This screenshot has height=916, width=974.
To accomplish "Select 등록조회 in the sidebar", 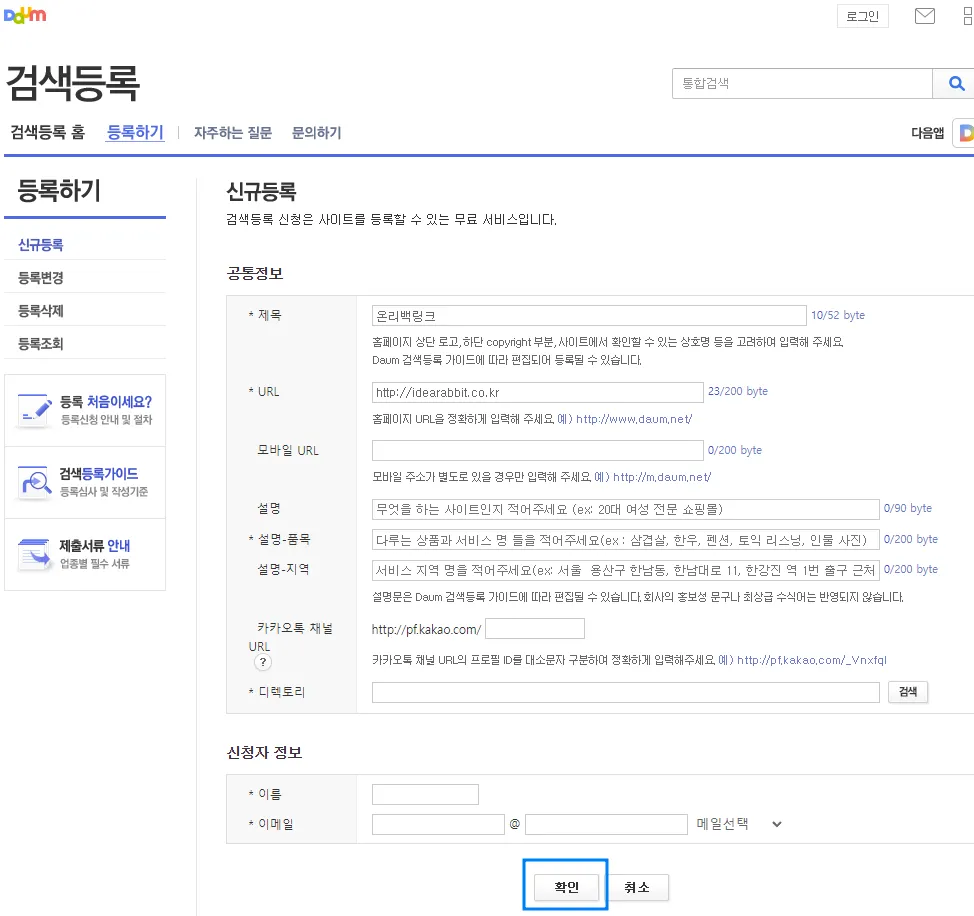I will 41,343.
